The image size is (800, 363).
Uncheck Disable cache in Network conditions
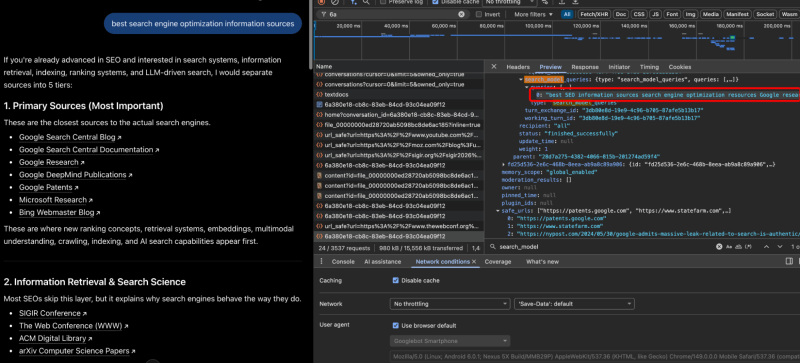click(x=396, y=280)
